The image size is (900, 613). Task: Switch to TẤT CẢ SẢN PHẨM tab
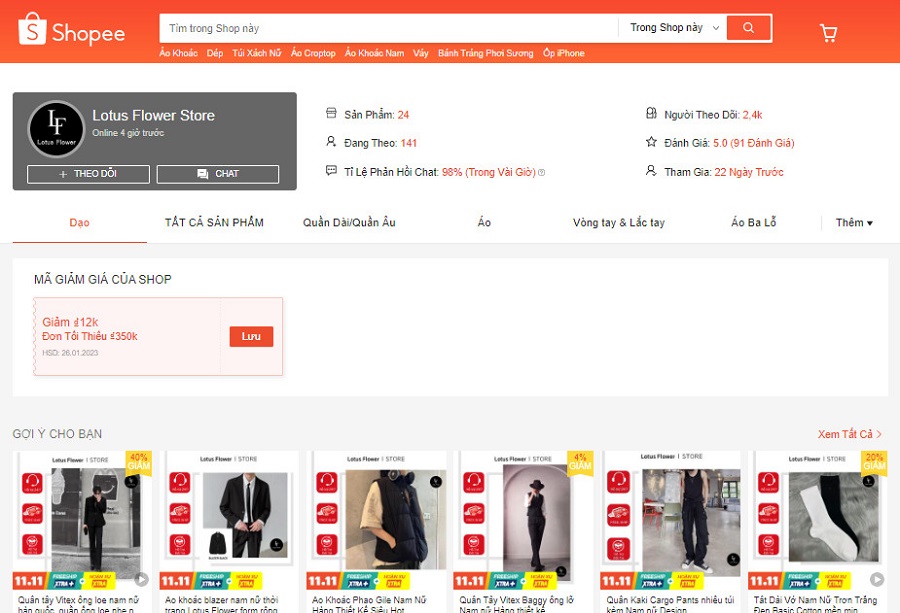pos(214,222)
